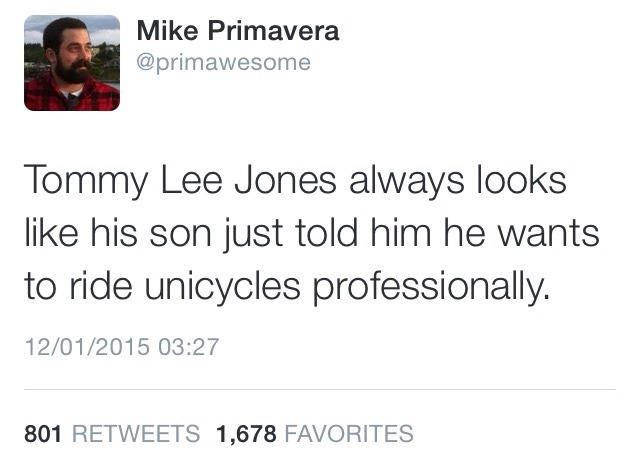This screenshot has height=458, width=640.
Task: Click the word "ride" in the tweet
Action: coord(103,287)
